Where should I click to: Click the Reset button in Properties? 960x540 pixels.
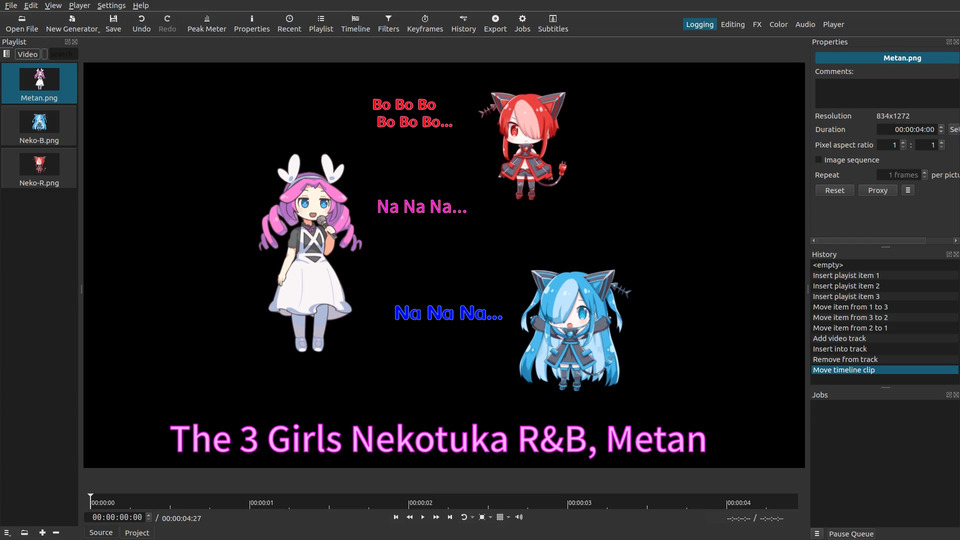coord(834,190)
